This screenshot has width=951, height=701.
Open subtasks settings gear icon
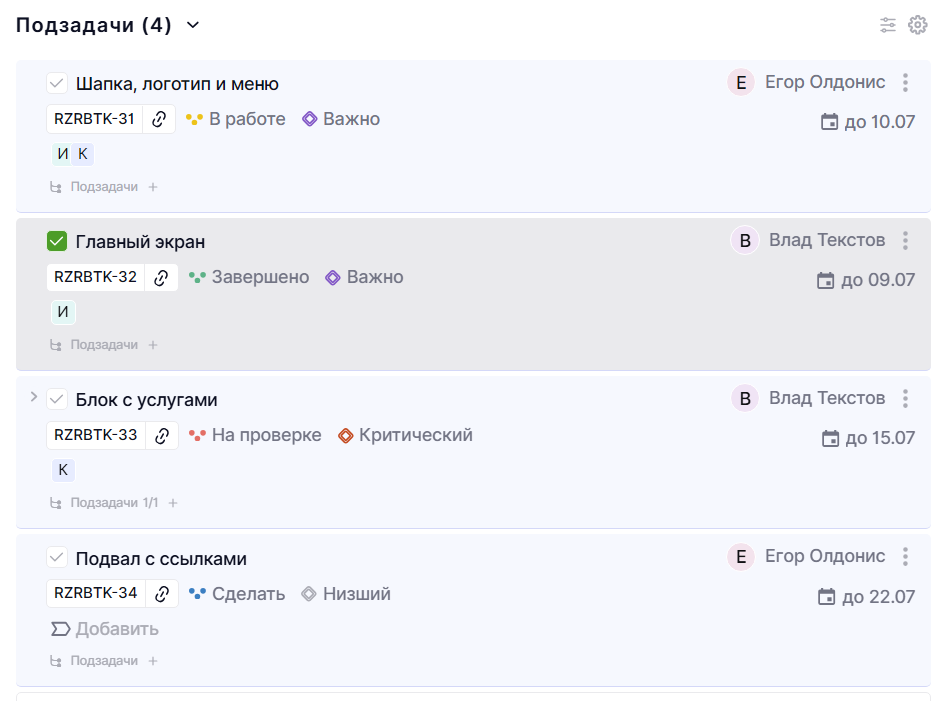point(918,25)
